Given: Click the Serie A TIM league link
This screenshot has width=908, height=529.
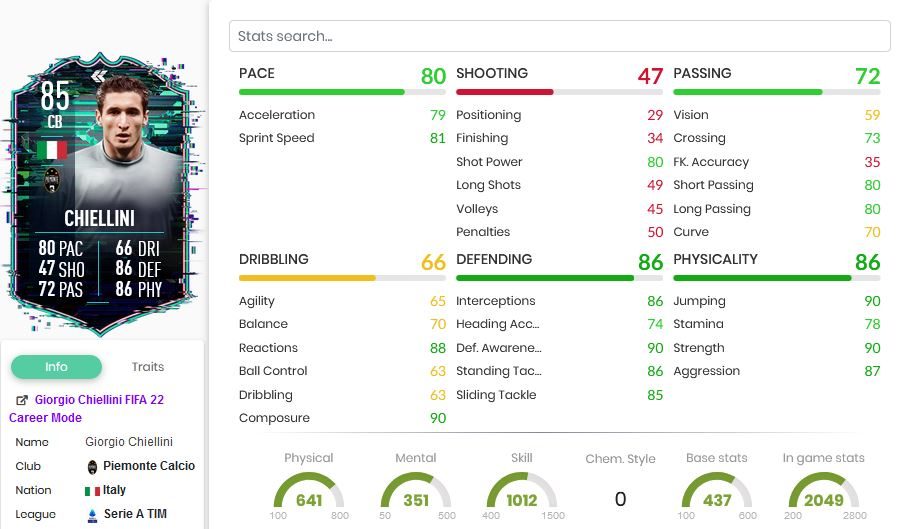Looking at the screenshot, I should [x=135, y=514].
